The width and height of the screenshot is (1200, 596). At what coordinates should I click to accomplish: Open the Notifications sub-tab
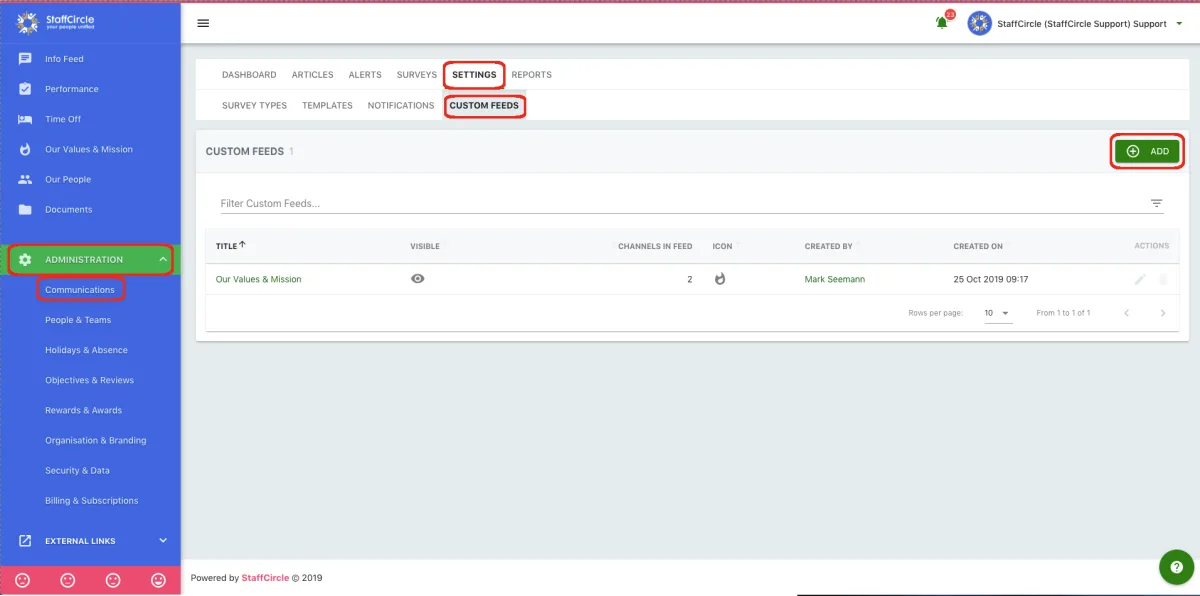pyautogui.click(x=401, y=105)
